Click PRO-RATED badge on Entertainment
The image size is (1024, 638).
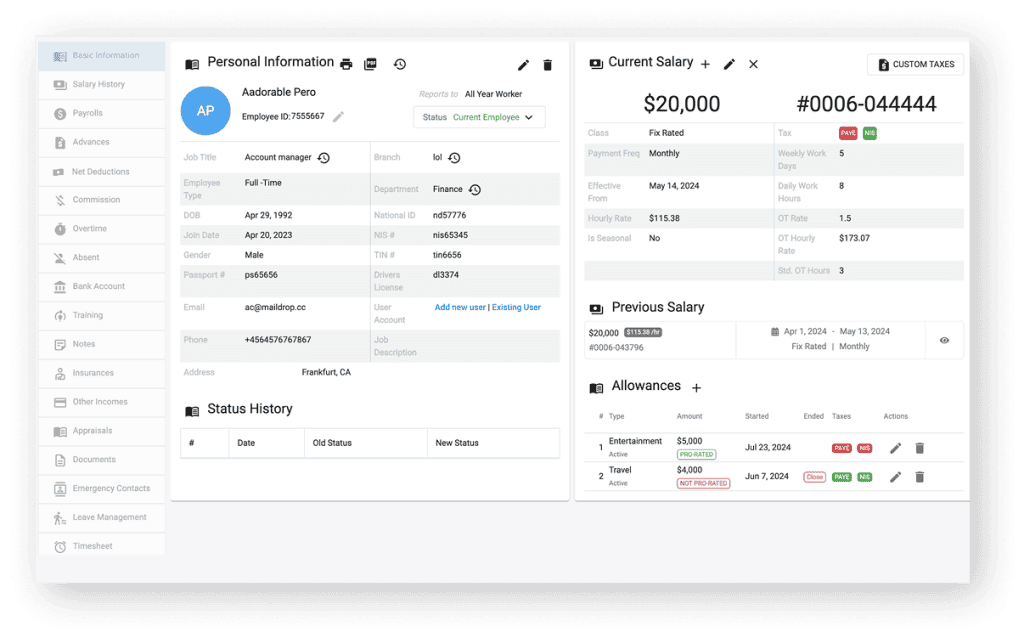pos(696,455)
